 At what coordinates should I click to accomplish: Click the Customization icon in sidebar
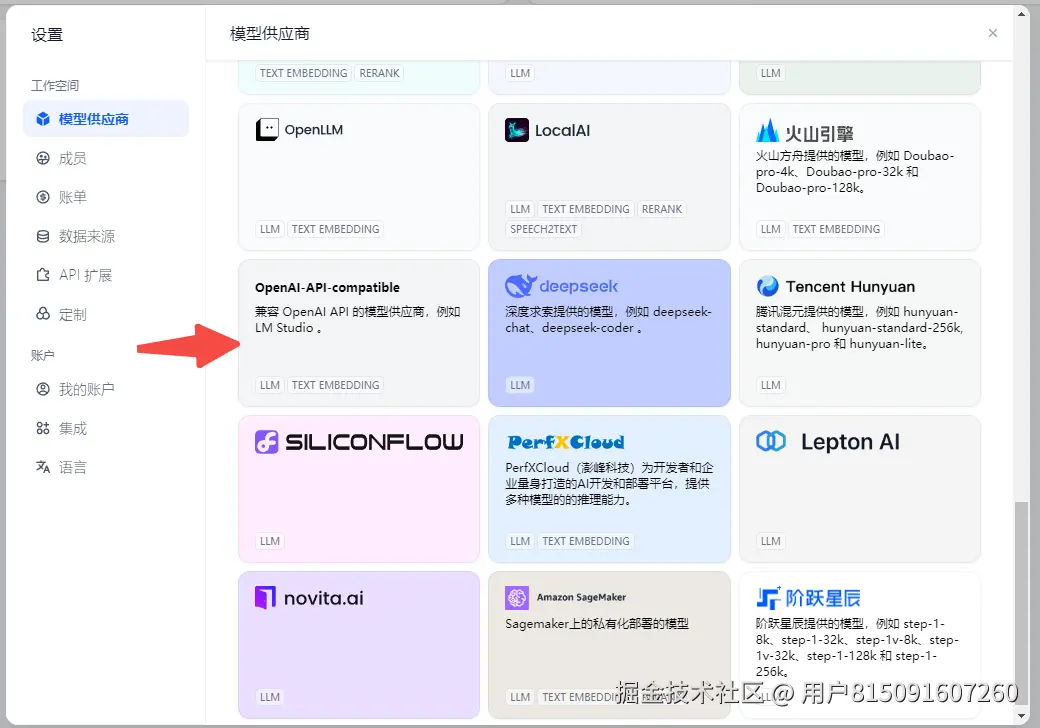point(43,314)
